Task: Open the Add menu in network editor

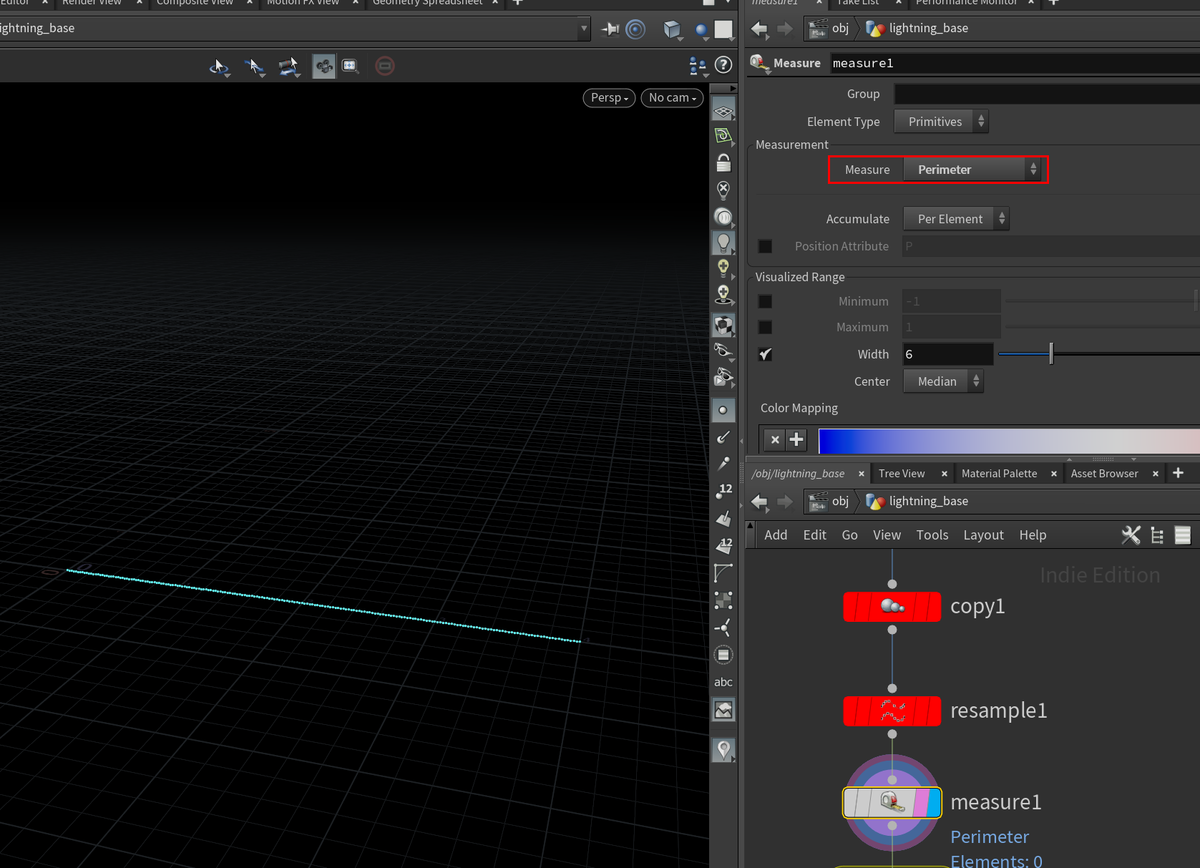Action: [776, 535]
